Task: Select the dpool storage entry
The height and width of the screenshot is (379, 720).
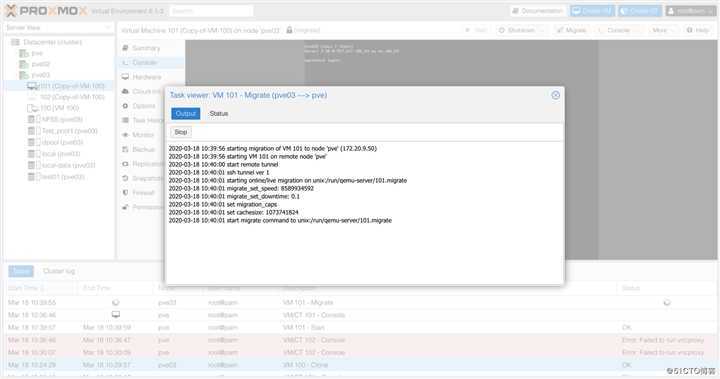Action: pyautogui.click(x=56, y=142)
